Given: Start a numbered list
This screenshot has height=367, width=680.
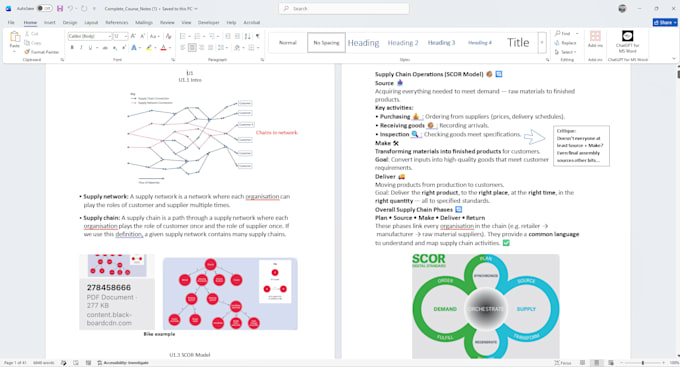Looking at the screenshot, I should [197, 36].
